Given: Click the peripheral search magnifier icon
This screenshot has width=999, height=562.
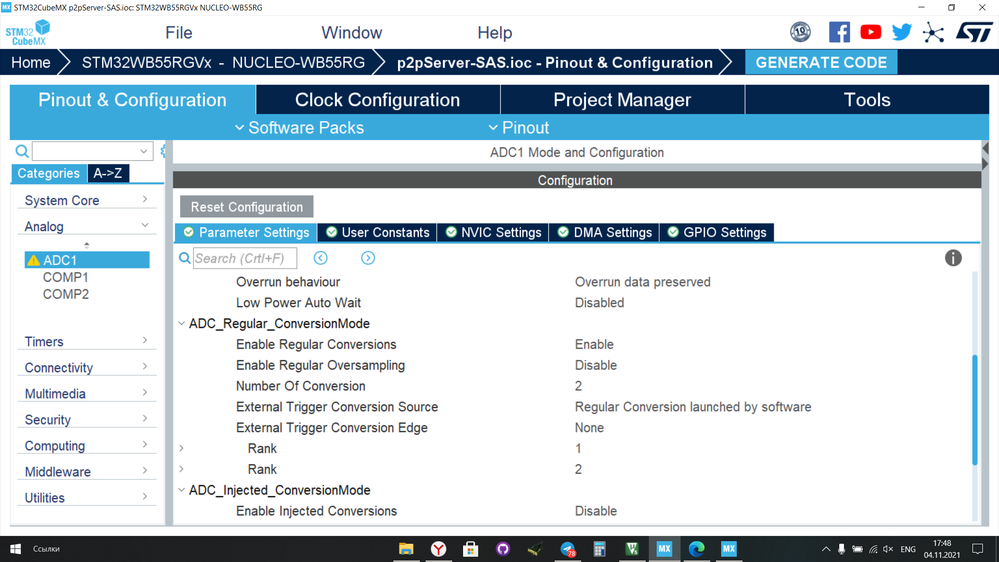Looking at the screenshot, I should click(x=22, y=151).
